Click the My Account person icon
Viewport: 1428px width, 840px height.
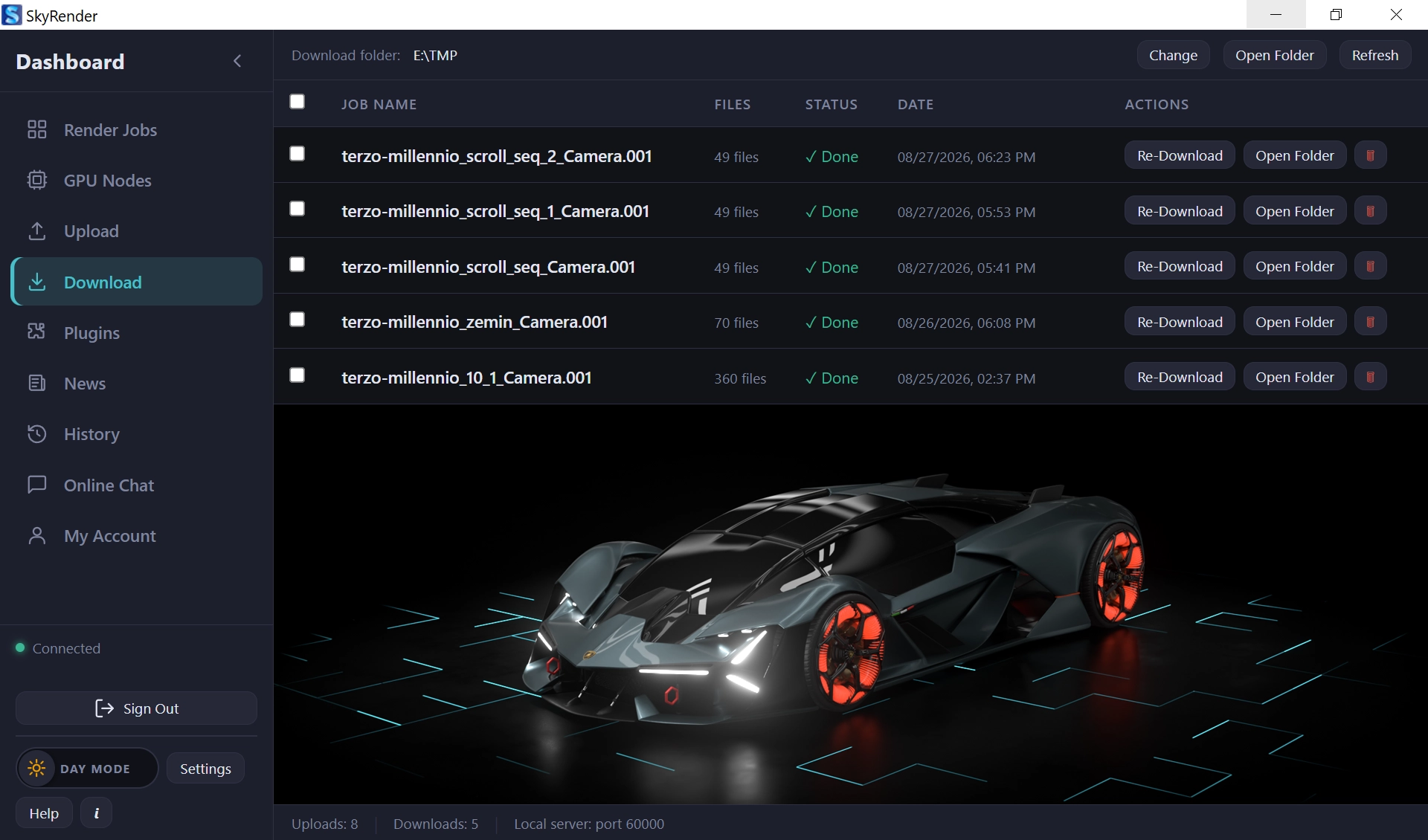coord(36,535)
